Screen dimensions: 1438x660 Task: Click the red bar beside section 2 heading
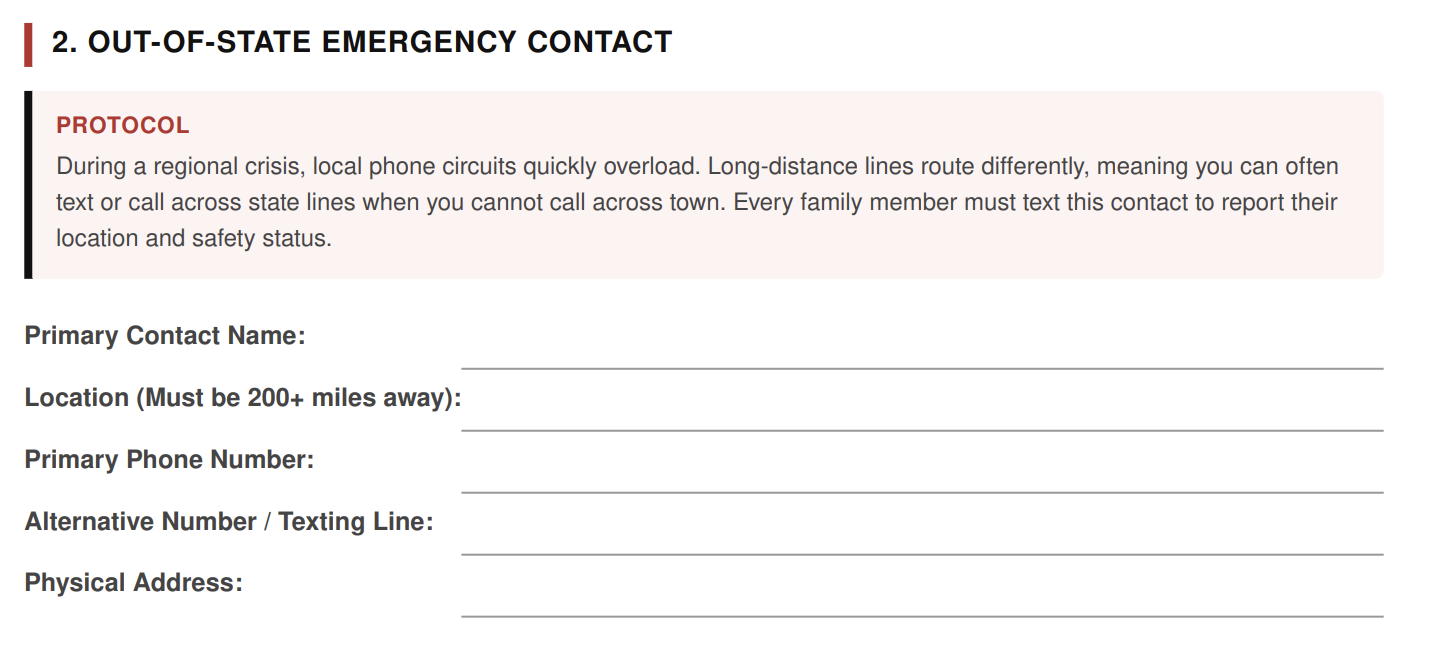pos(28,44)
